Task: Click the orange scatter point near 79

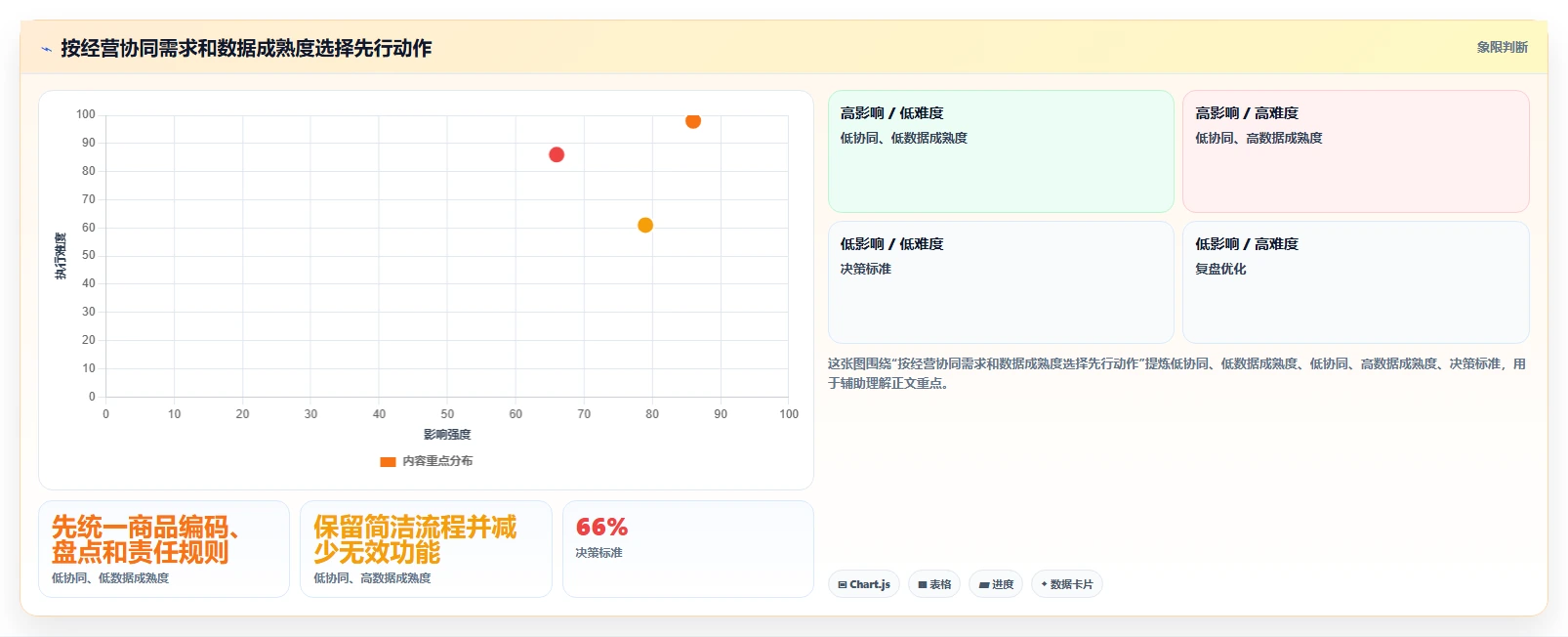Action: [645, 225]
